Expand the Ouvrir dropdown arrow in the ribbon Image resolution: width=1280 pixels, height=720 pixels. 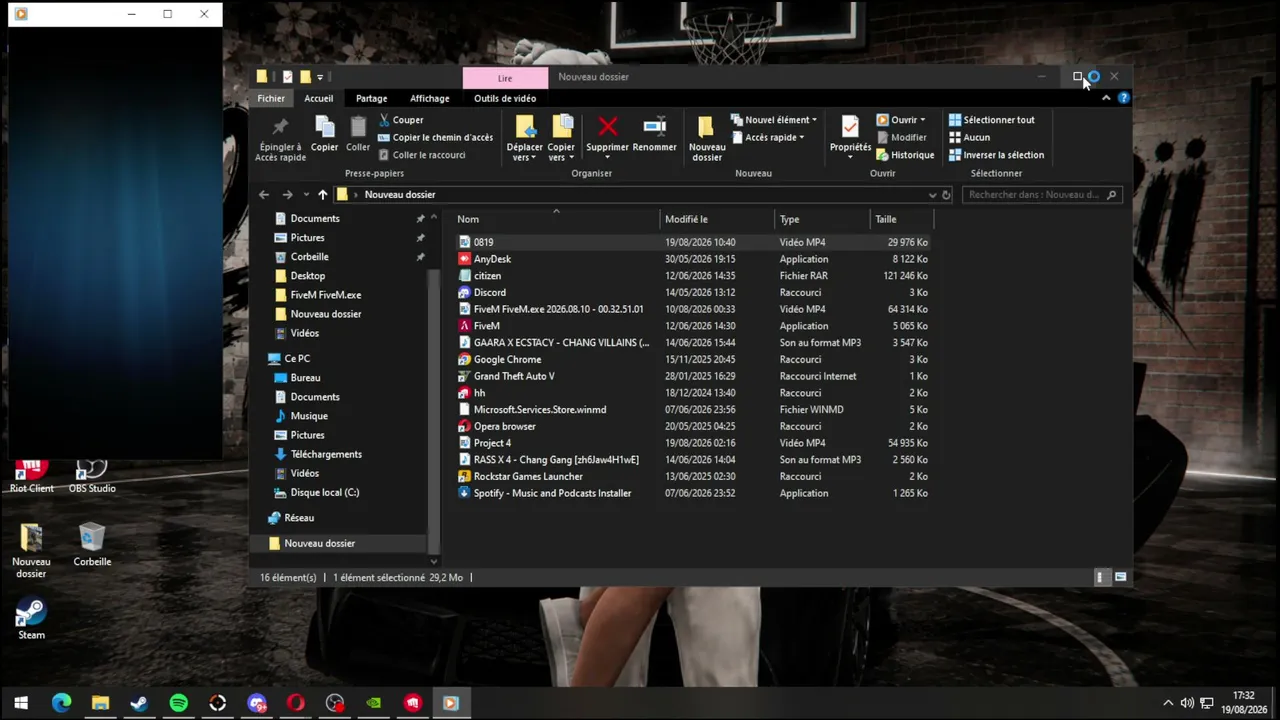(x=922, y=120)
